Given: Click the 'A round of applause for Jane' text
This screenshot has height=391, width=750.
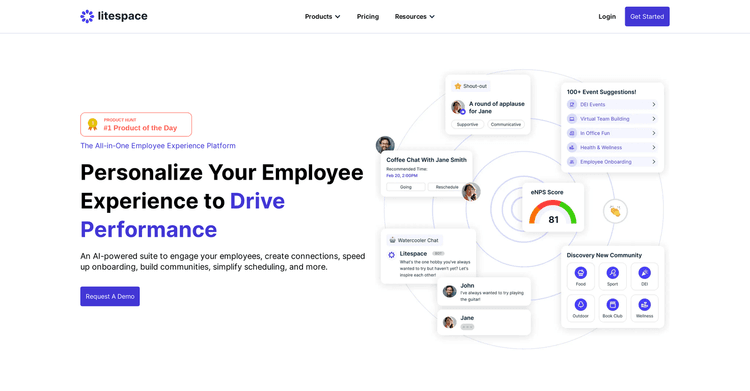Looking at the screenshot, I should (x=496, y=107).
